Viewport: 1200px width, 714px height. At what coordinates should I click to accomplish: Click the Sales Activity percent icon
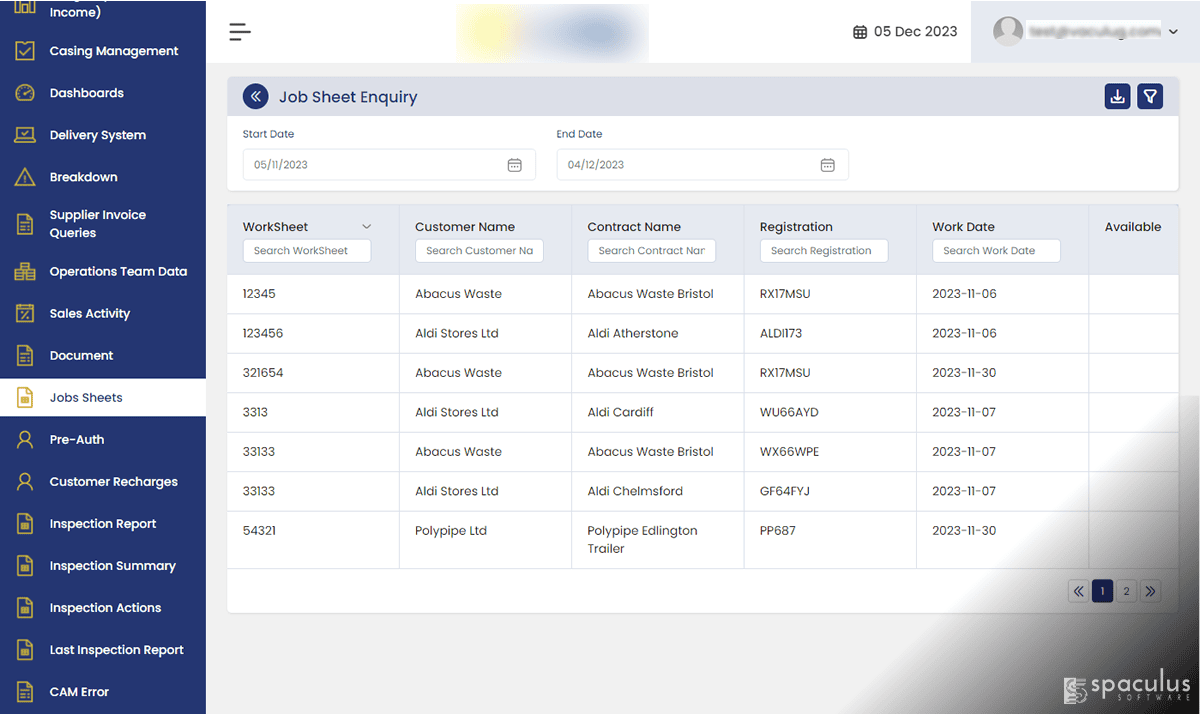25,313
